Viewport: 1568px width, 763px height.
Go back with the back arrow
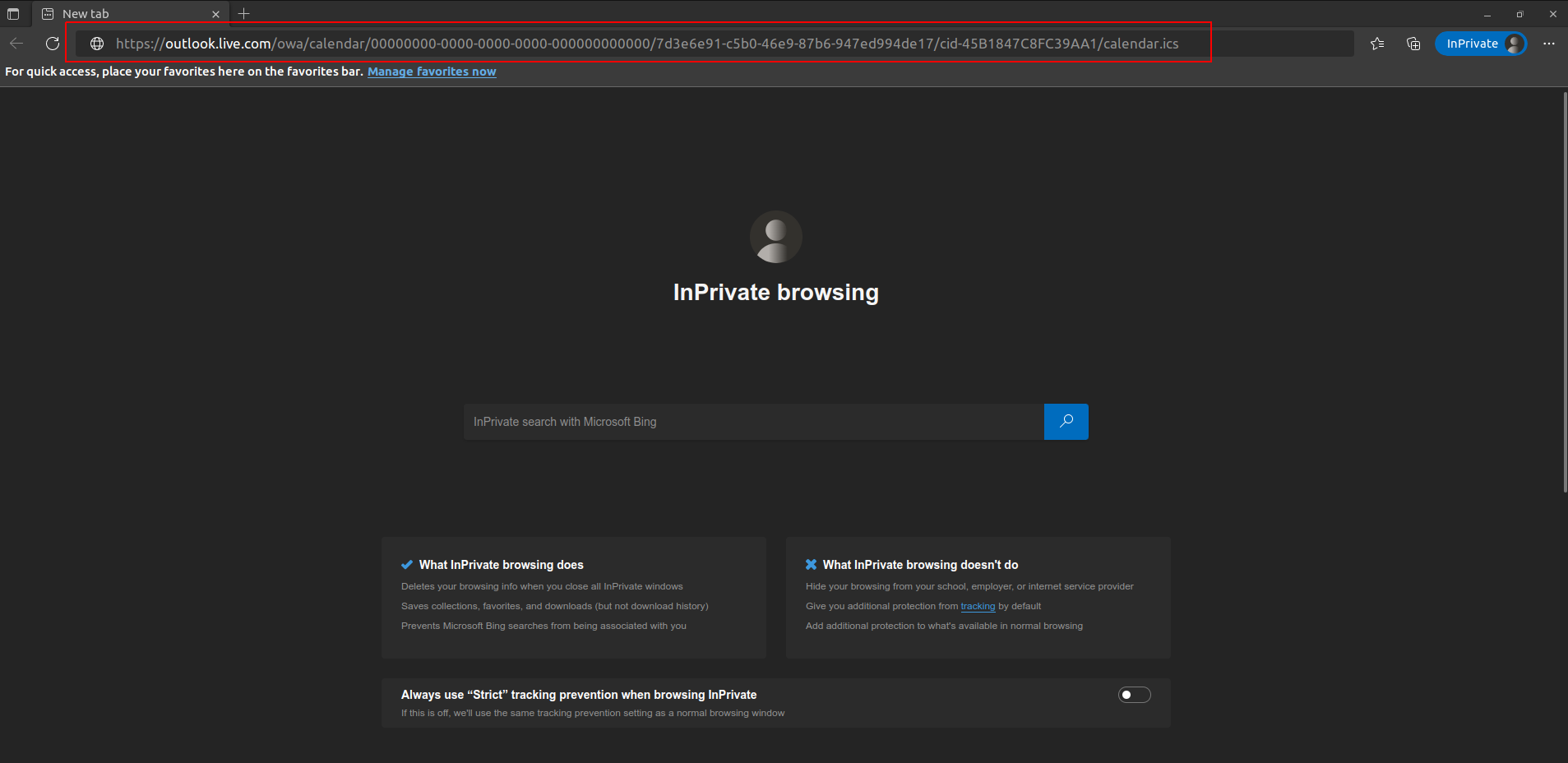16,44
